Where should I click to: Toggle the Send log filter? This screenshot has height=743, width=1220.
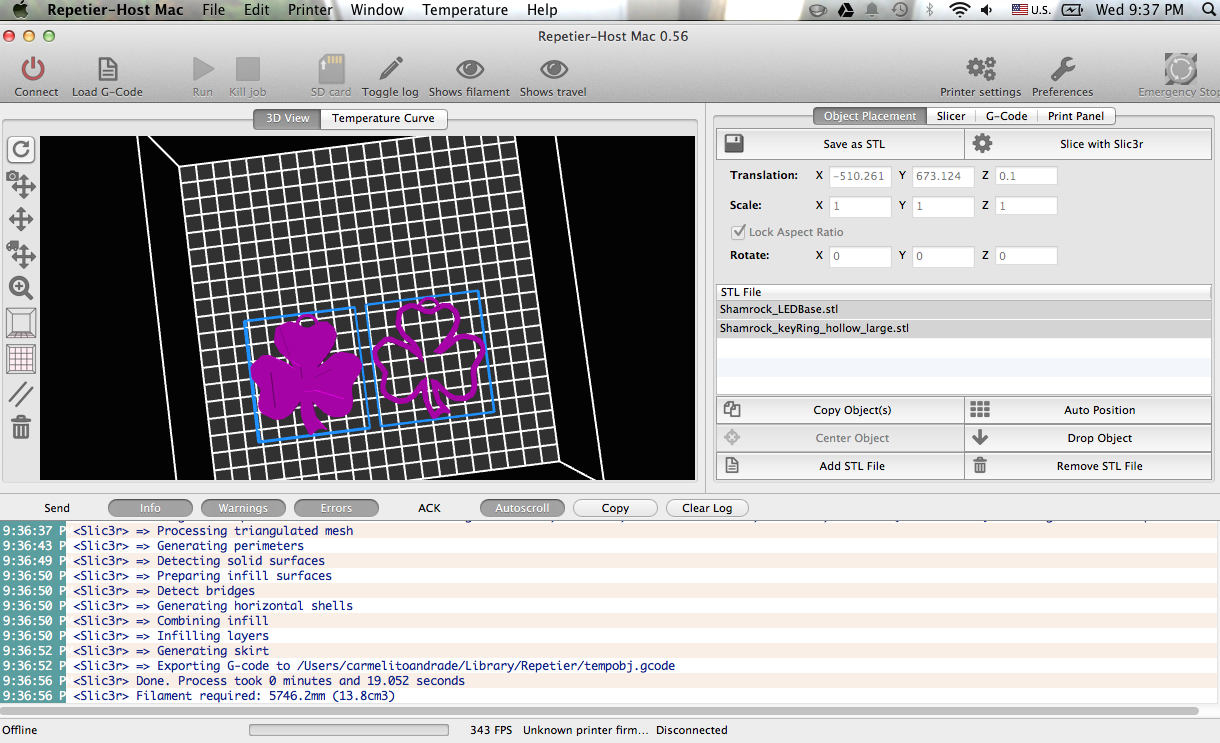click(57, 508)
